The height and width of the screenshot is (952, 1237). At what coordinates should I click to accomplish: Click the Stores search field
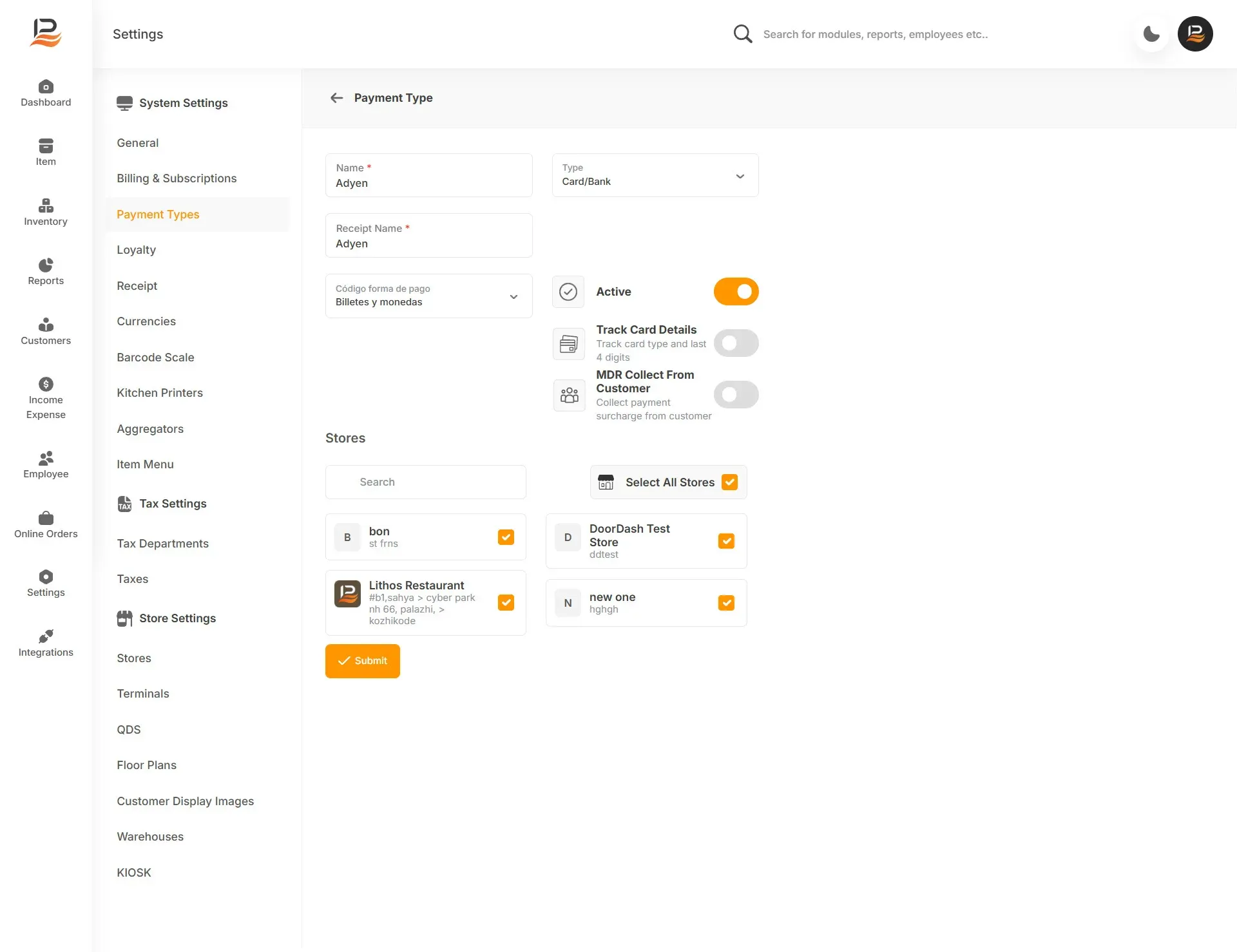[x=425, y=482]
